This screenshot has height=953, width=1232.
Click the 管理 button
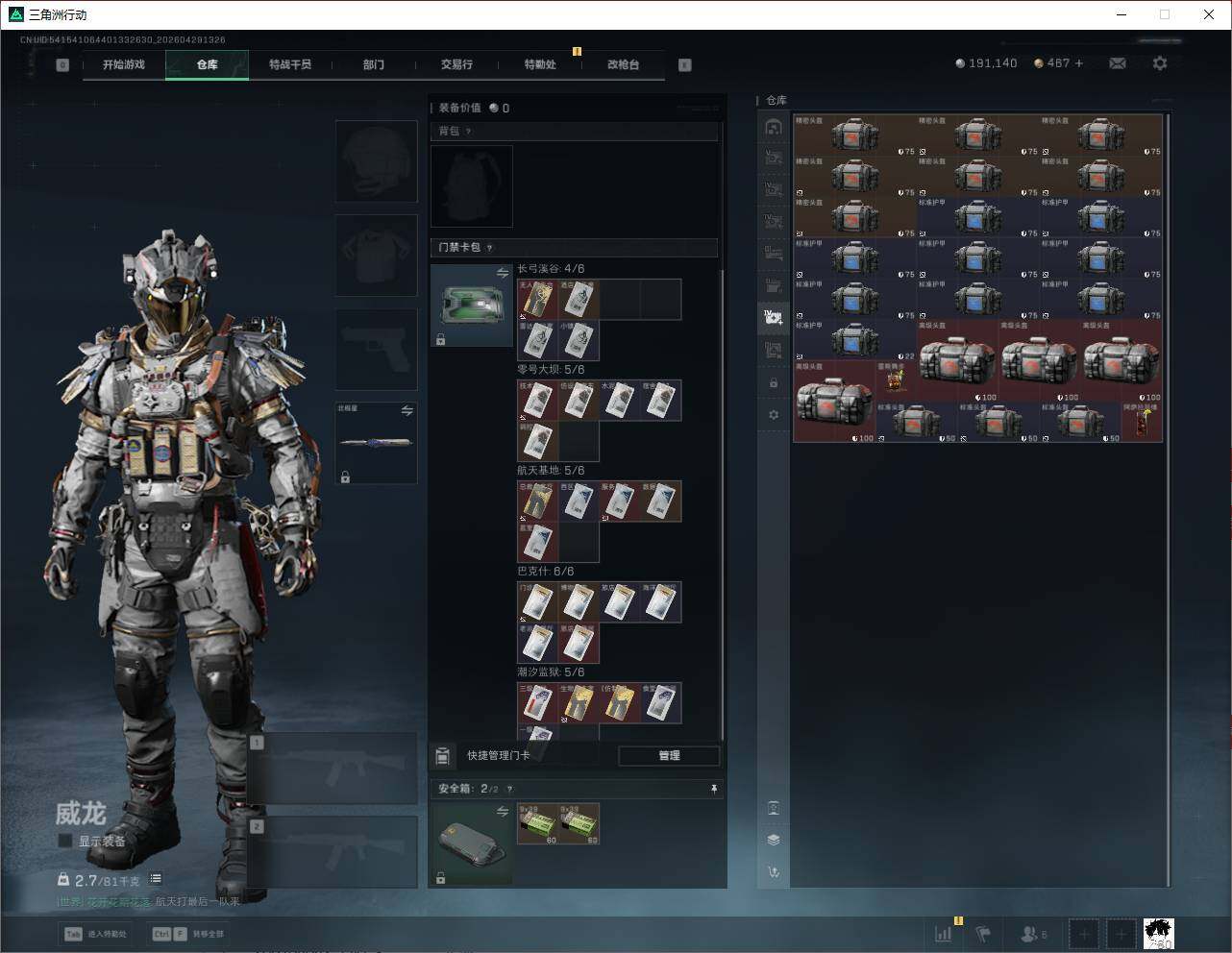point(669,756)
